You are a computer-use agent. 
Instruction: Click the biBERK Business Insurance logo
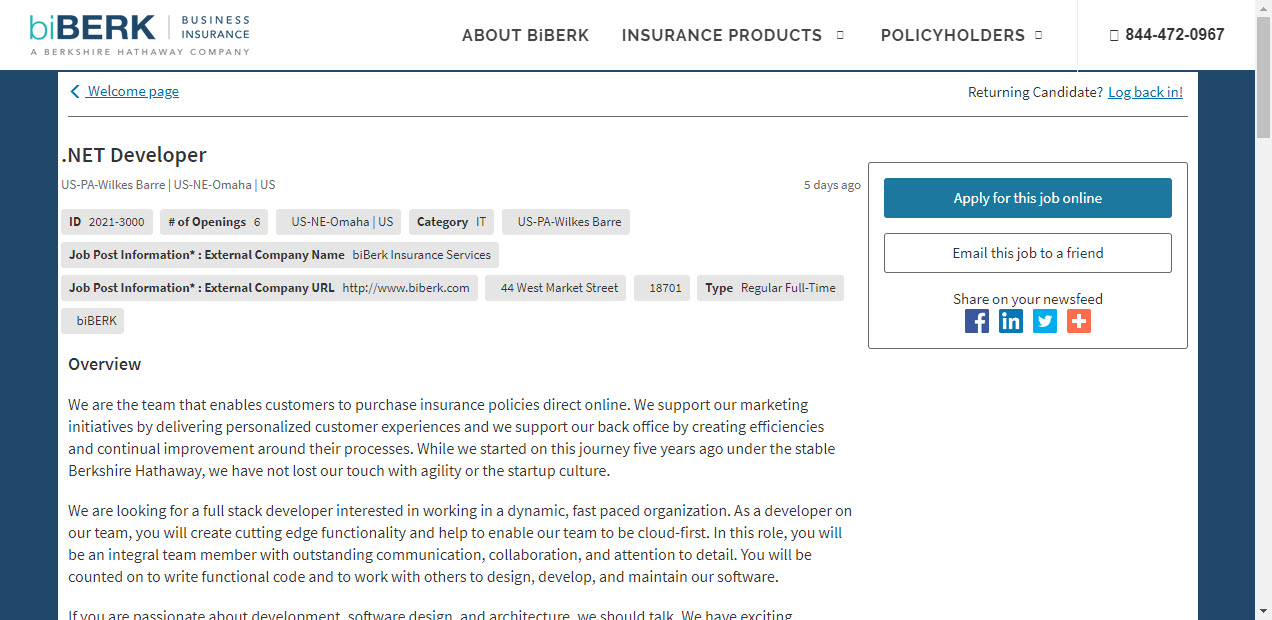(140, 35)
